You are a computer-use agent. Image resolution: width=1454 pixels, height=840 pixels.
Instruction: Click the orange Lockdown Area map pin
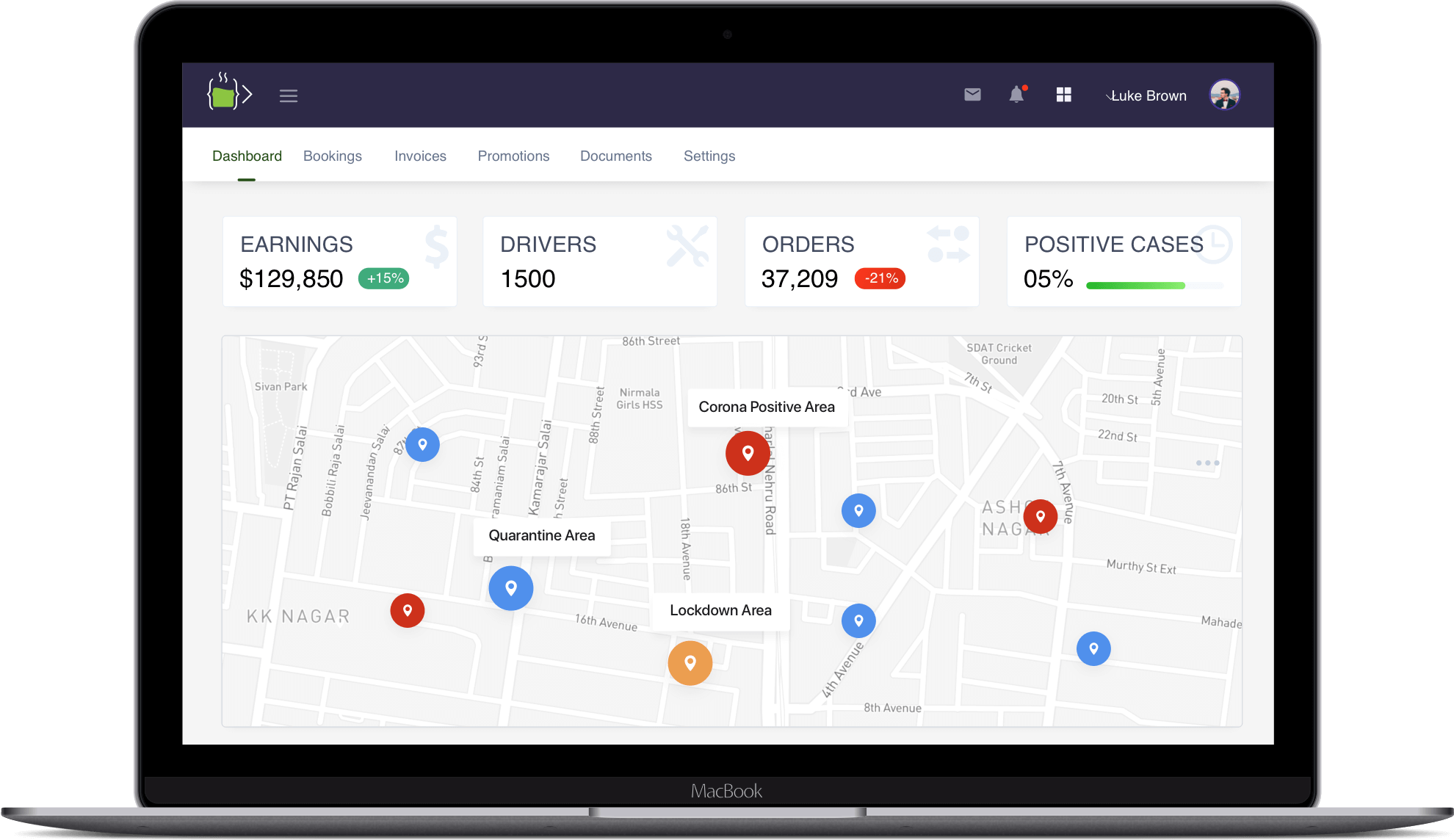pyautogui.click(x=690, y=663)
